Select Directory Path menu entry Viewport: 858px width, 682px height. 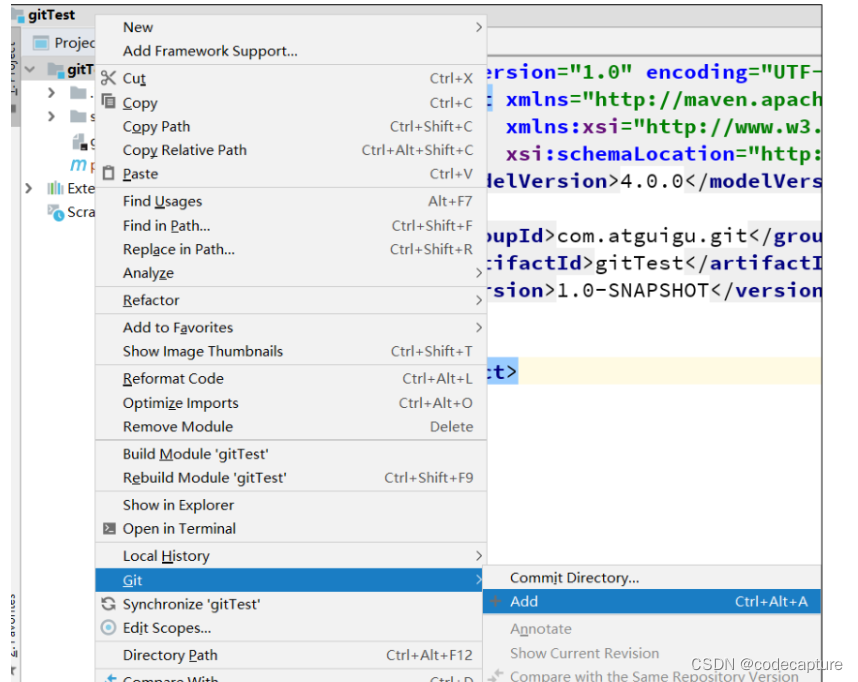click(289, 655)
